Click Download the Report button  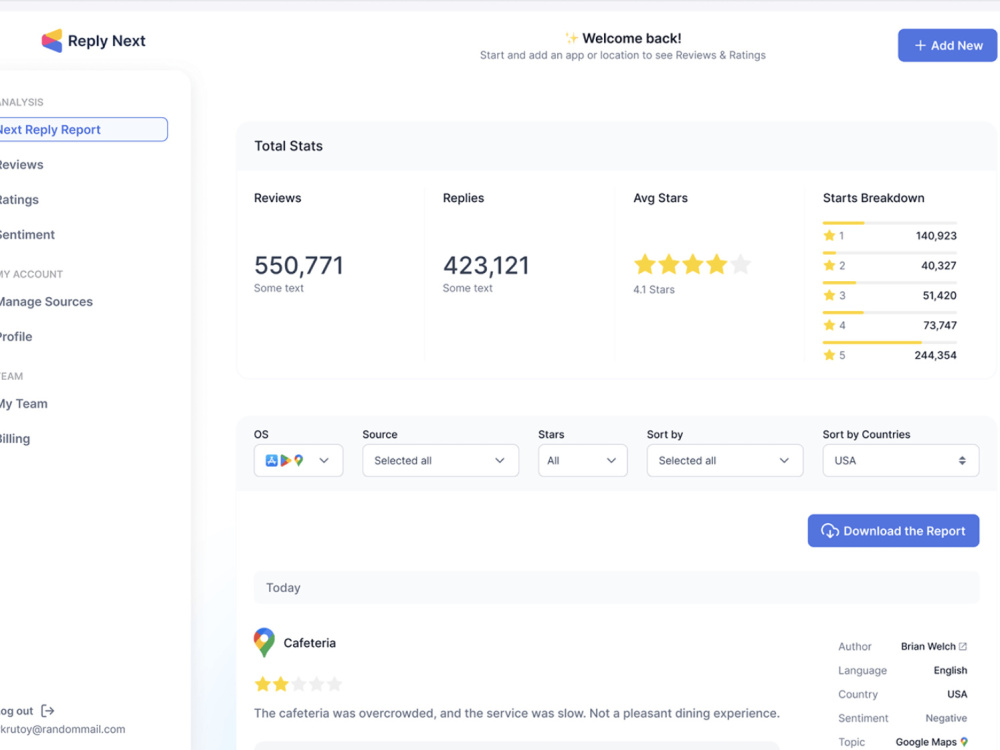893,531
